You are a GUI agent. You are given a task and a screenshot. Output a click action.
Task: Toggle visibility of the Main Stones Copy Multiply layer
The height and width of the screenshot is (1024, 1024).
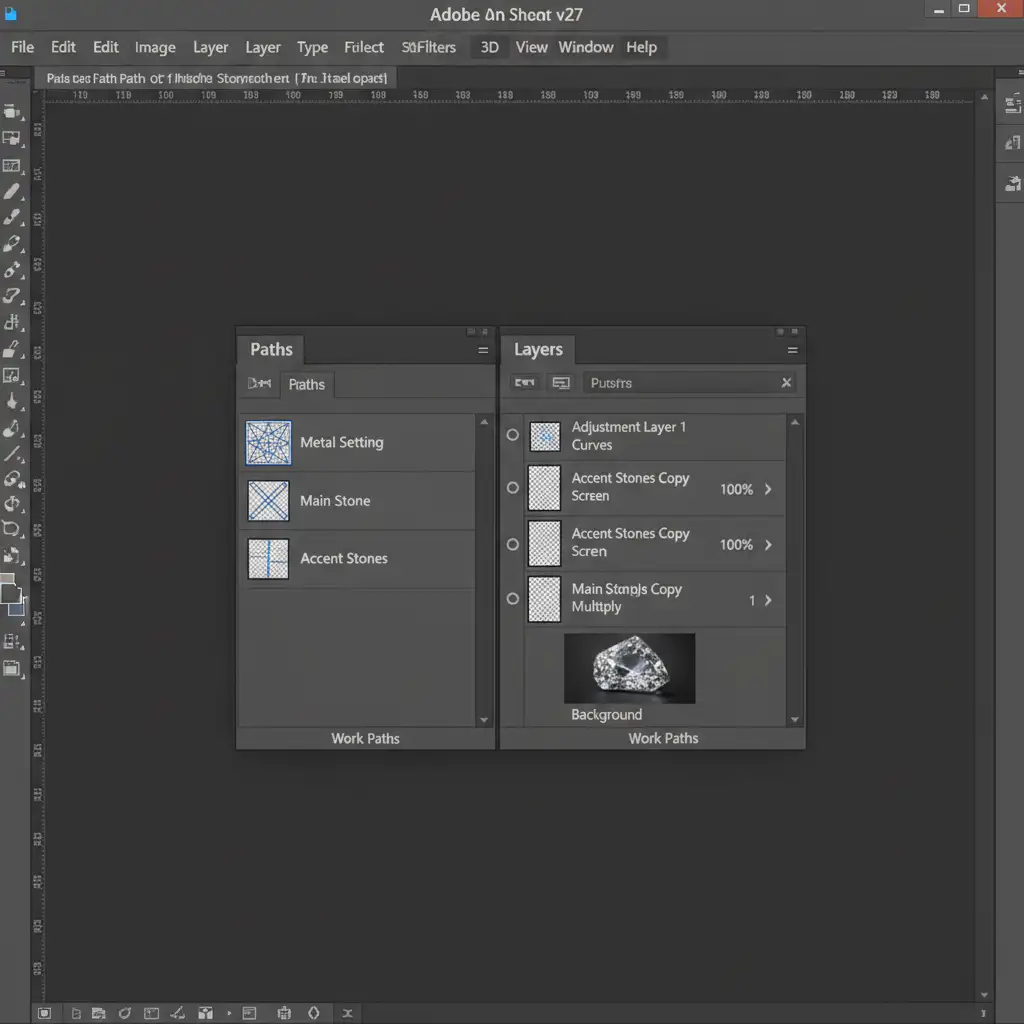pyautogui.click(x=513, y=599)
